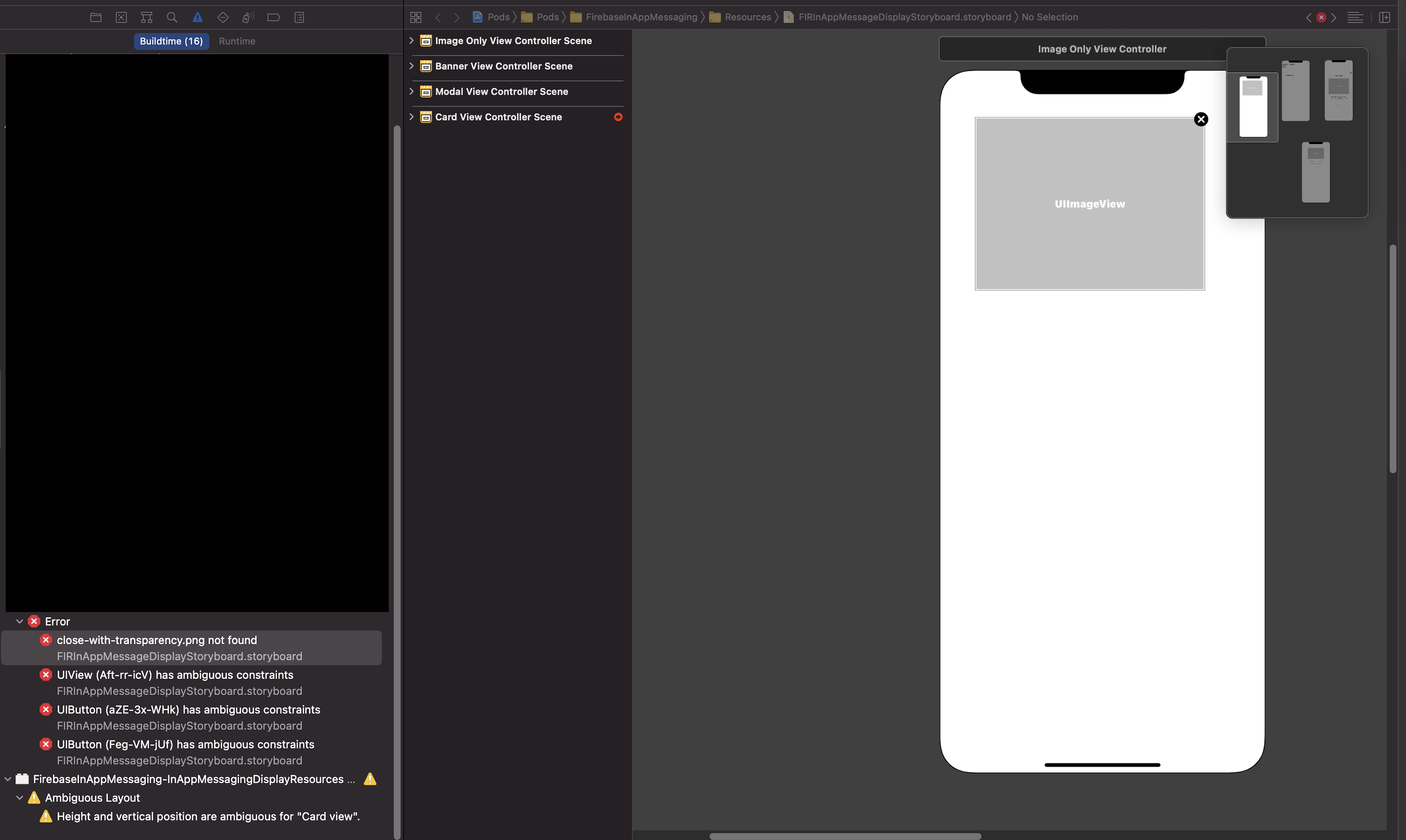Select the Buildtime (16) tab
Screen dimensions: 1406x840
pyautogui.click(x=171, y=41)
